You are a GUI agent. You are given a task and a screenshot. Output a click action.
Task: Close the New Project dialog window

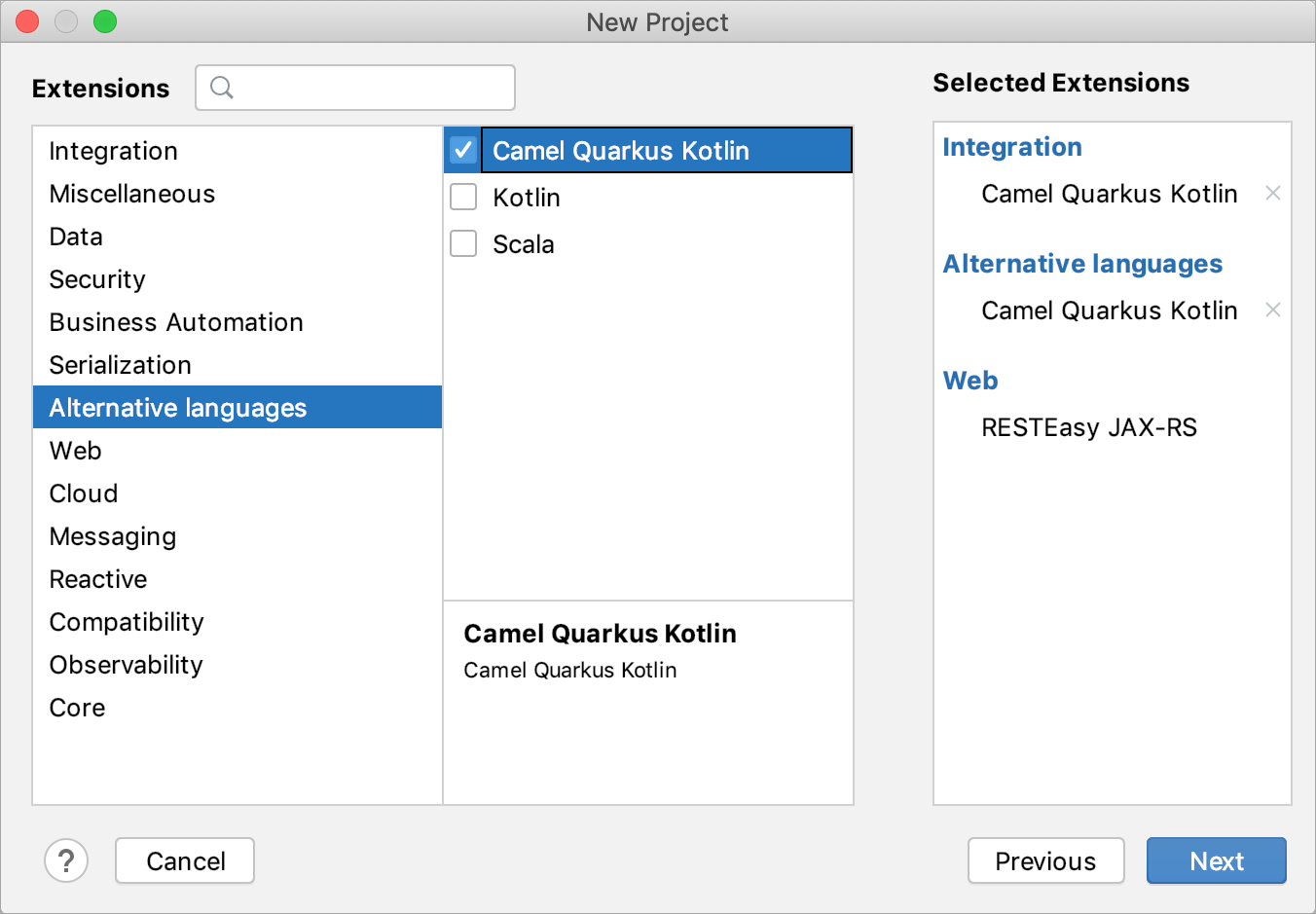pyautogui.click(x=27, y=21)
